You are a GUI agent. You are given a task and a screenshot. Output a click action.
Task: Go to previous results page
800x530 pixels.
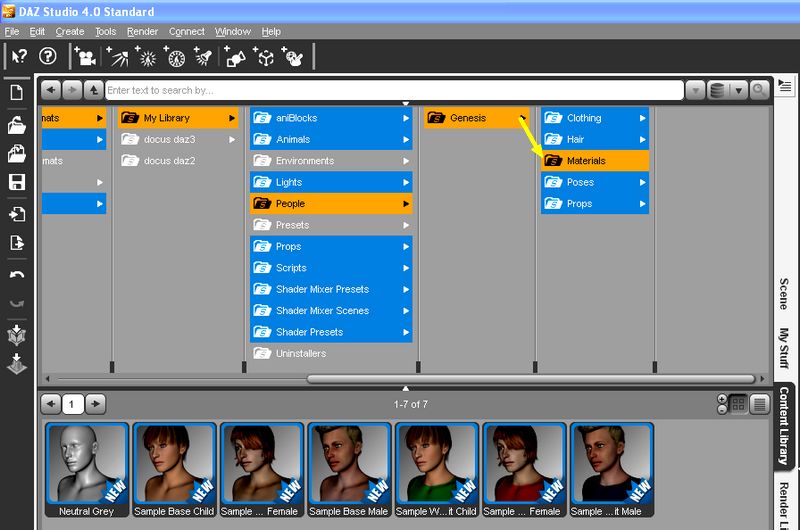pos(51,404)
